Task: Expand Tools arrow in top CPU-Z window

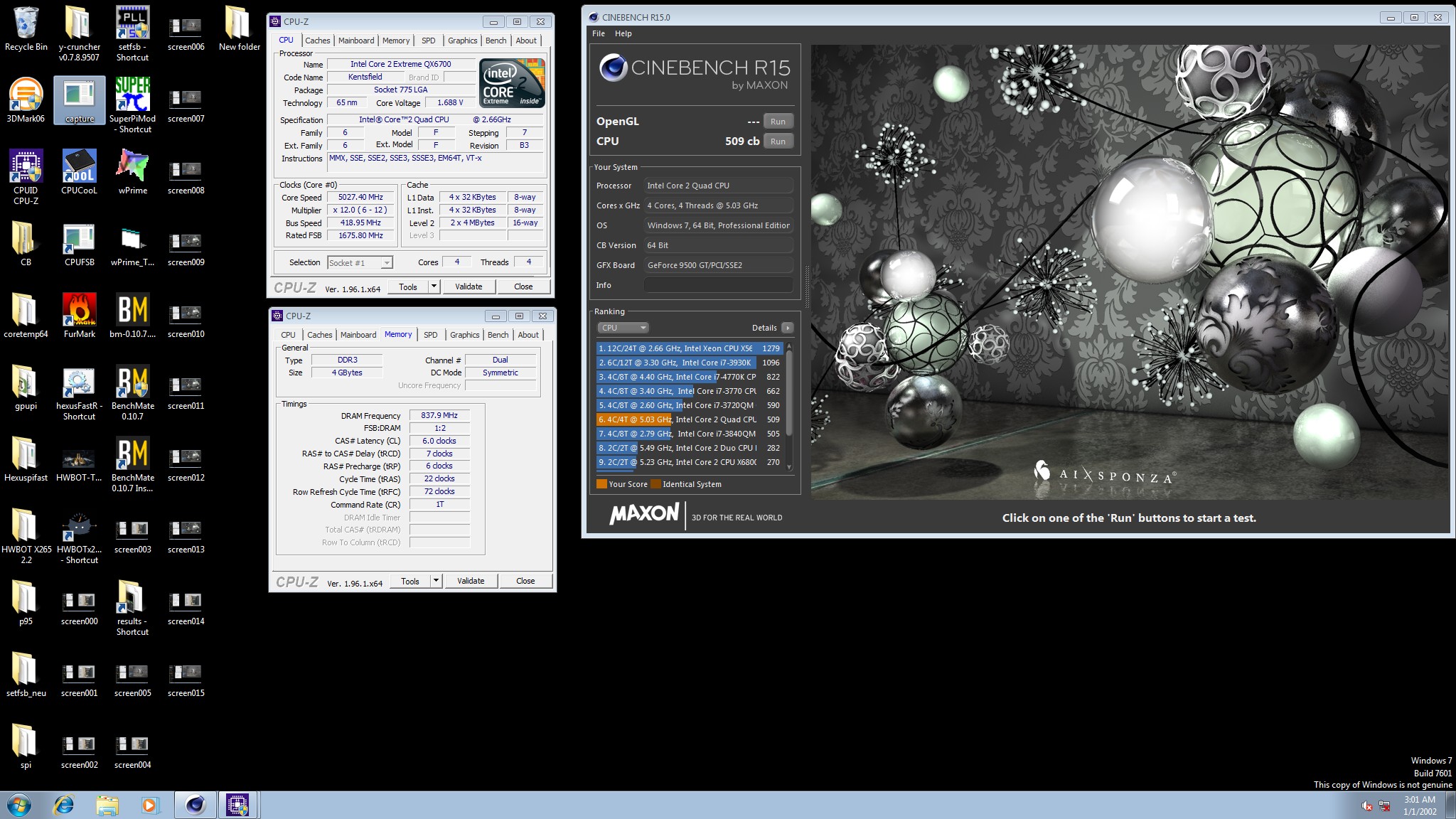Action: pyautogui.click(x=434, y=287)
